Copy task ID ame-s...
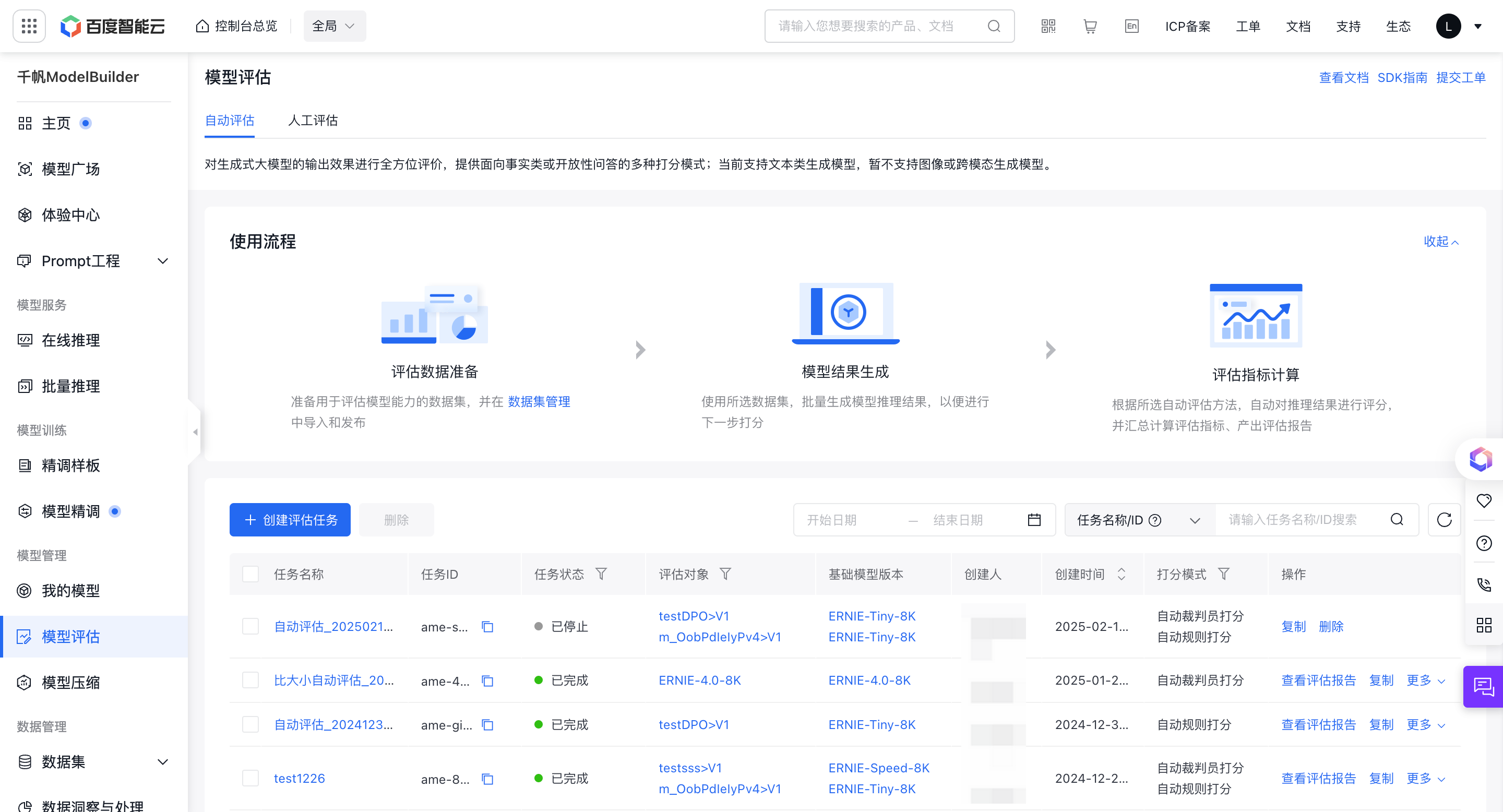The height and width of the screenshot is (812, 1503). (x=487, y=627)
